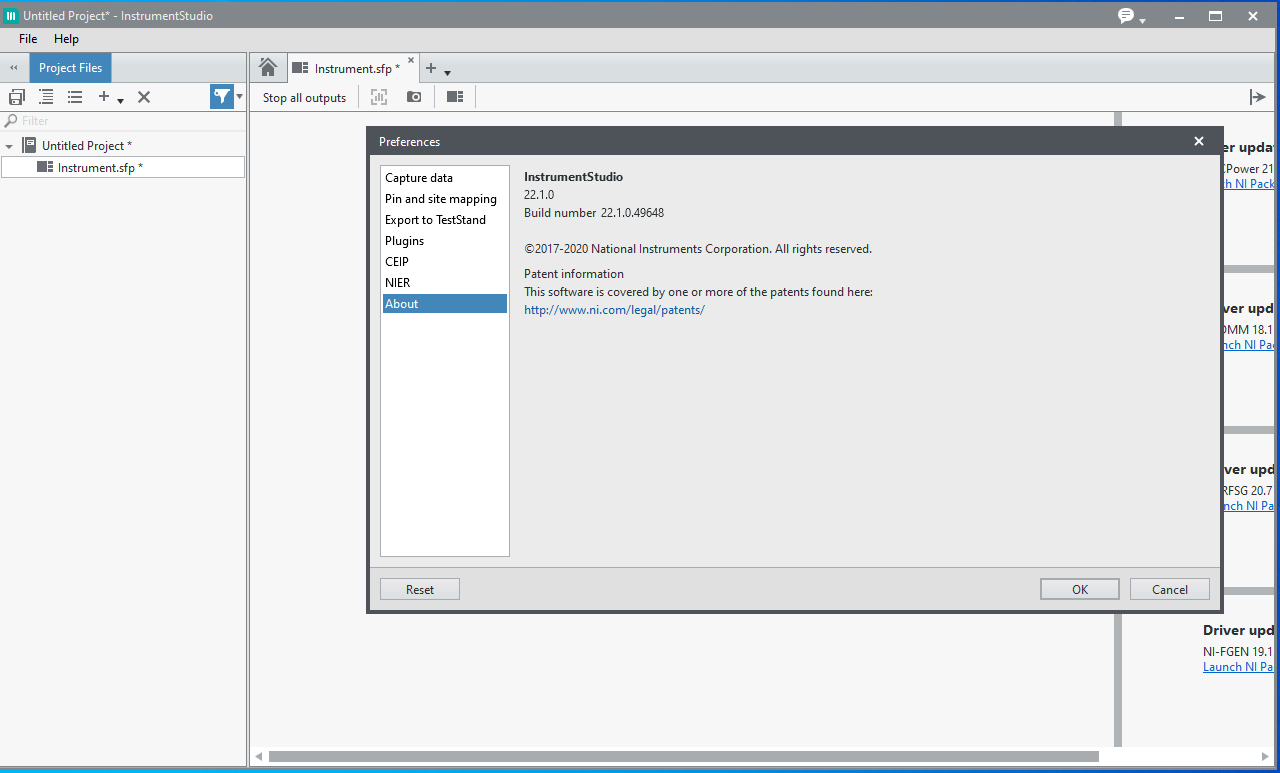Open the new tab dropdown arrow

(447, 72)
